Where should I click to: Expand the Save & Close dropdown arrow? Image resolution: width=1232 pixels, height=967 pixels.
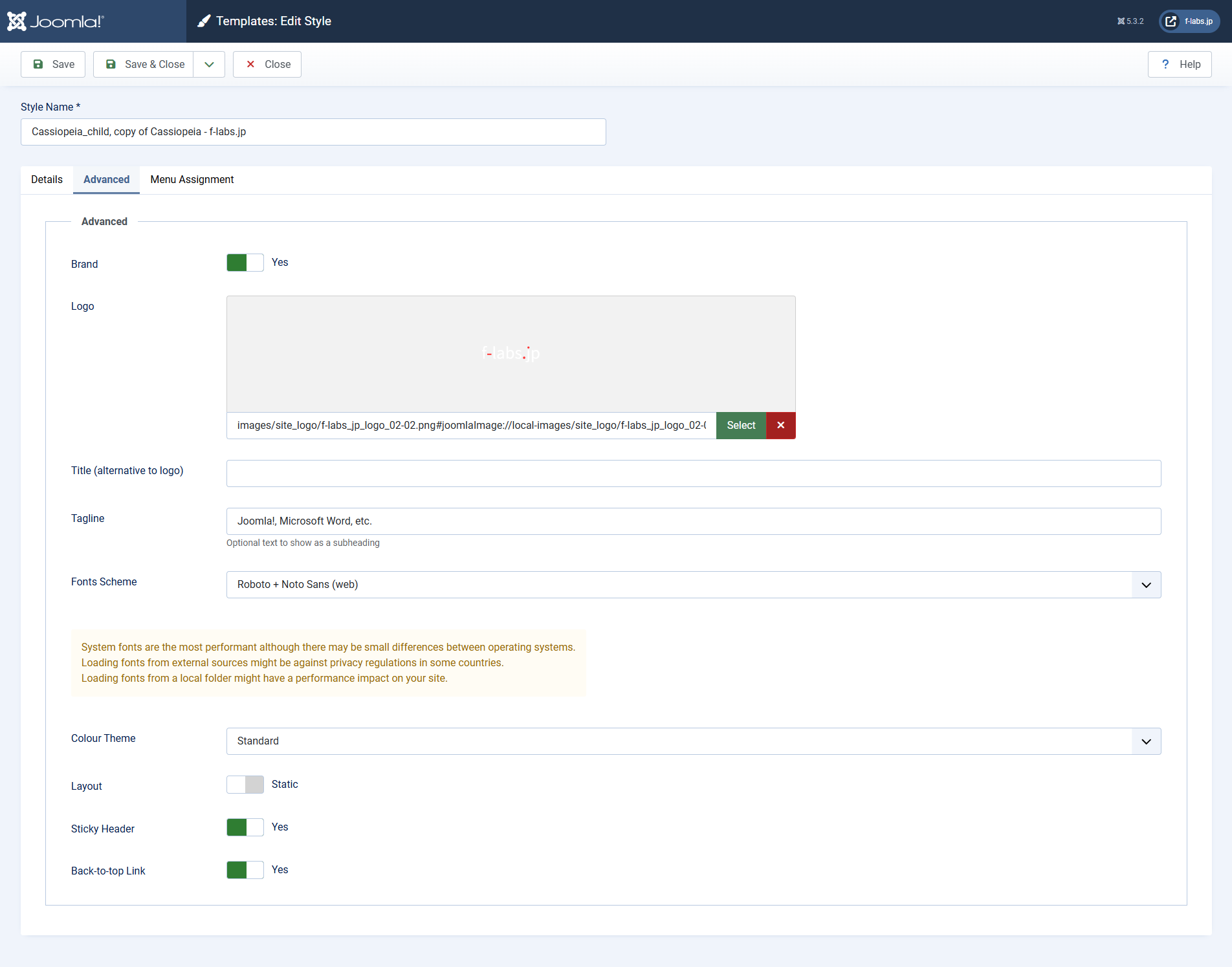click(x=209, y=64)
